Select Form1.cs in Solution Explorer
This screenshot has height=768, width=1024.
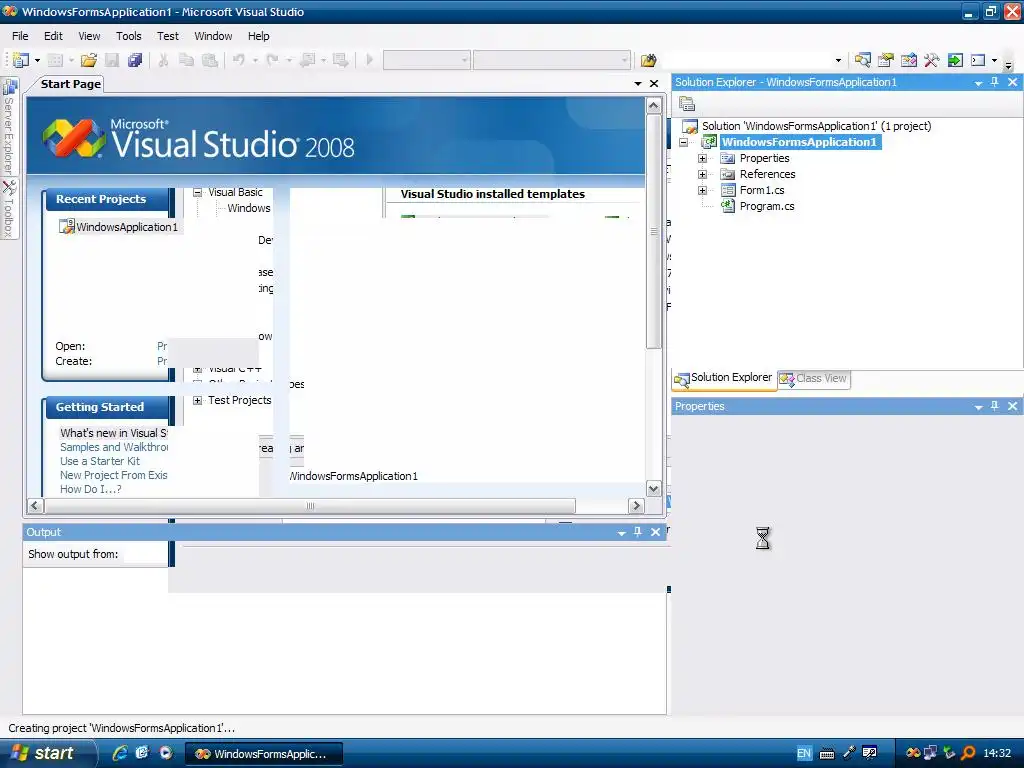[762, 190]
